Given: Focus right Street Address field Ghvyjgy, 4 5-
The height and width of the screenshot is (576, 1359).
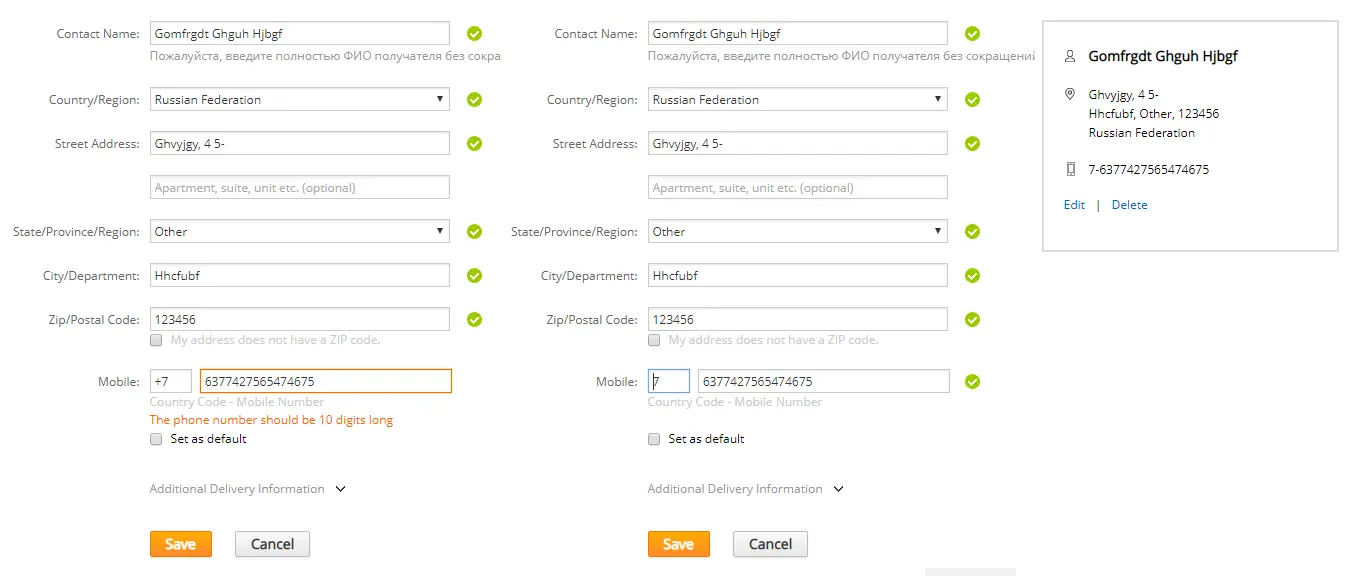Looking at the screenshot, I should click(x=798, y=143).
